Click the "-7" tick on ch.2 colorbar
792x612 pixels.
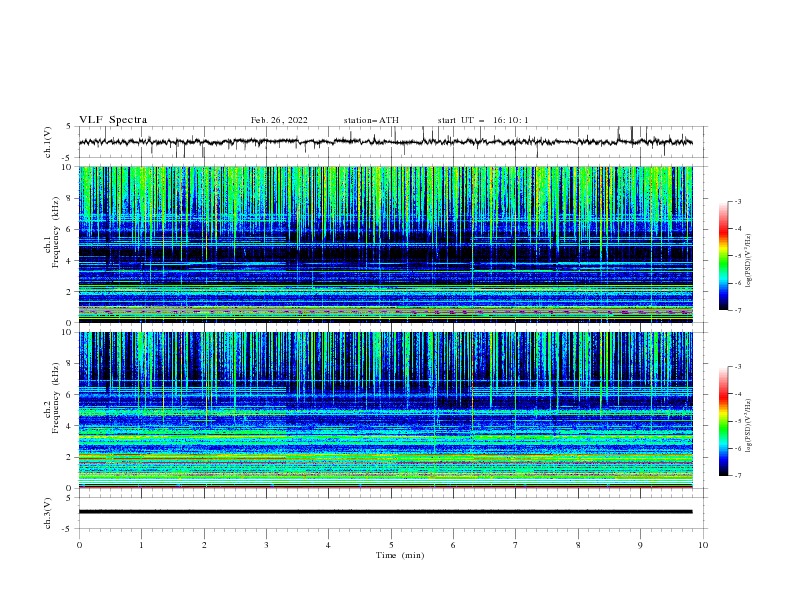tap(738, 475)
